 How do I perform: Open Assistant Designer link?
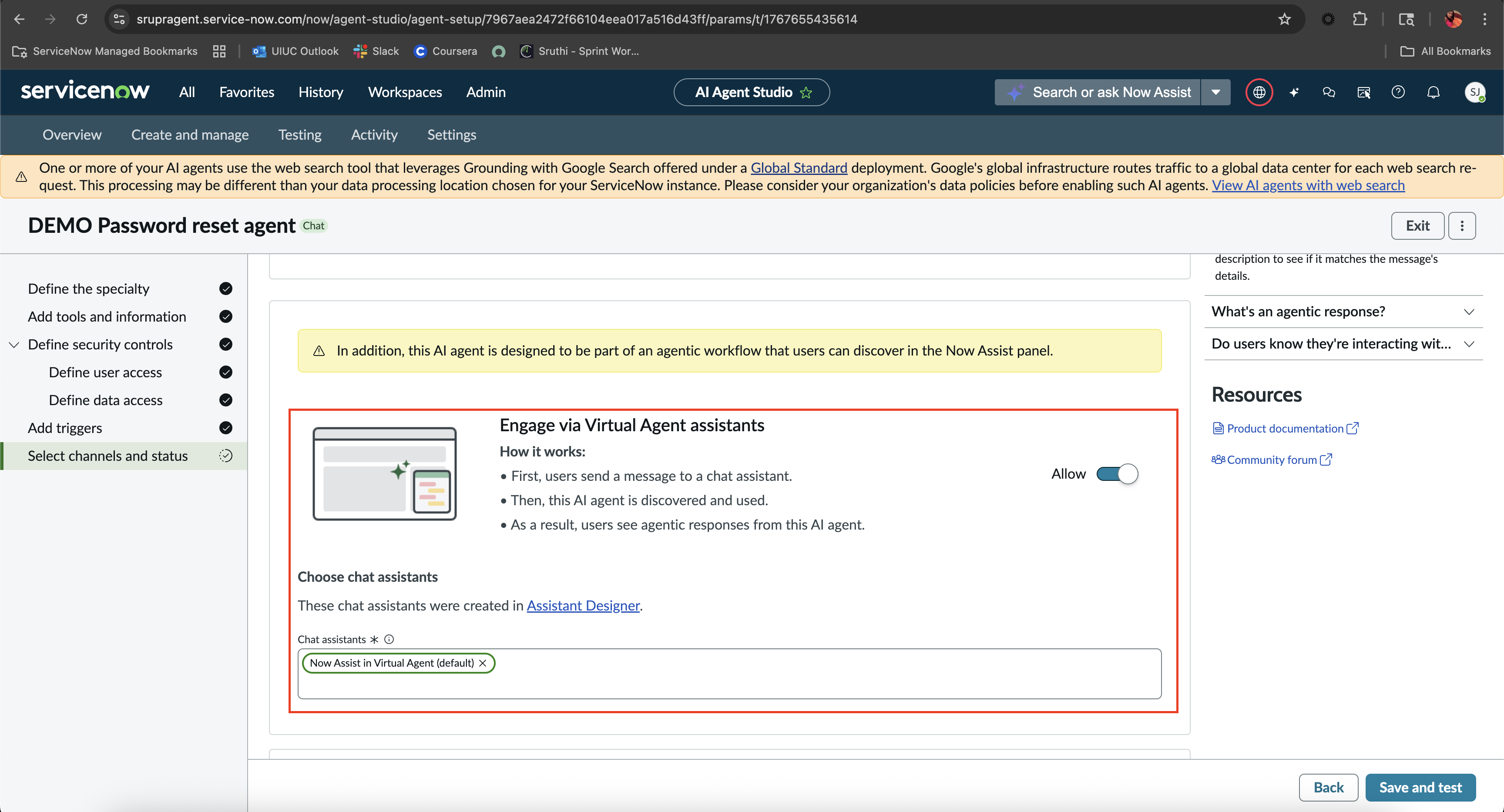pyautogui.click(x=583, y=606)
